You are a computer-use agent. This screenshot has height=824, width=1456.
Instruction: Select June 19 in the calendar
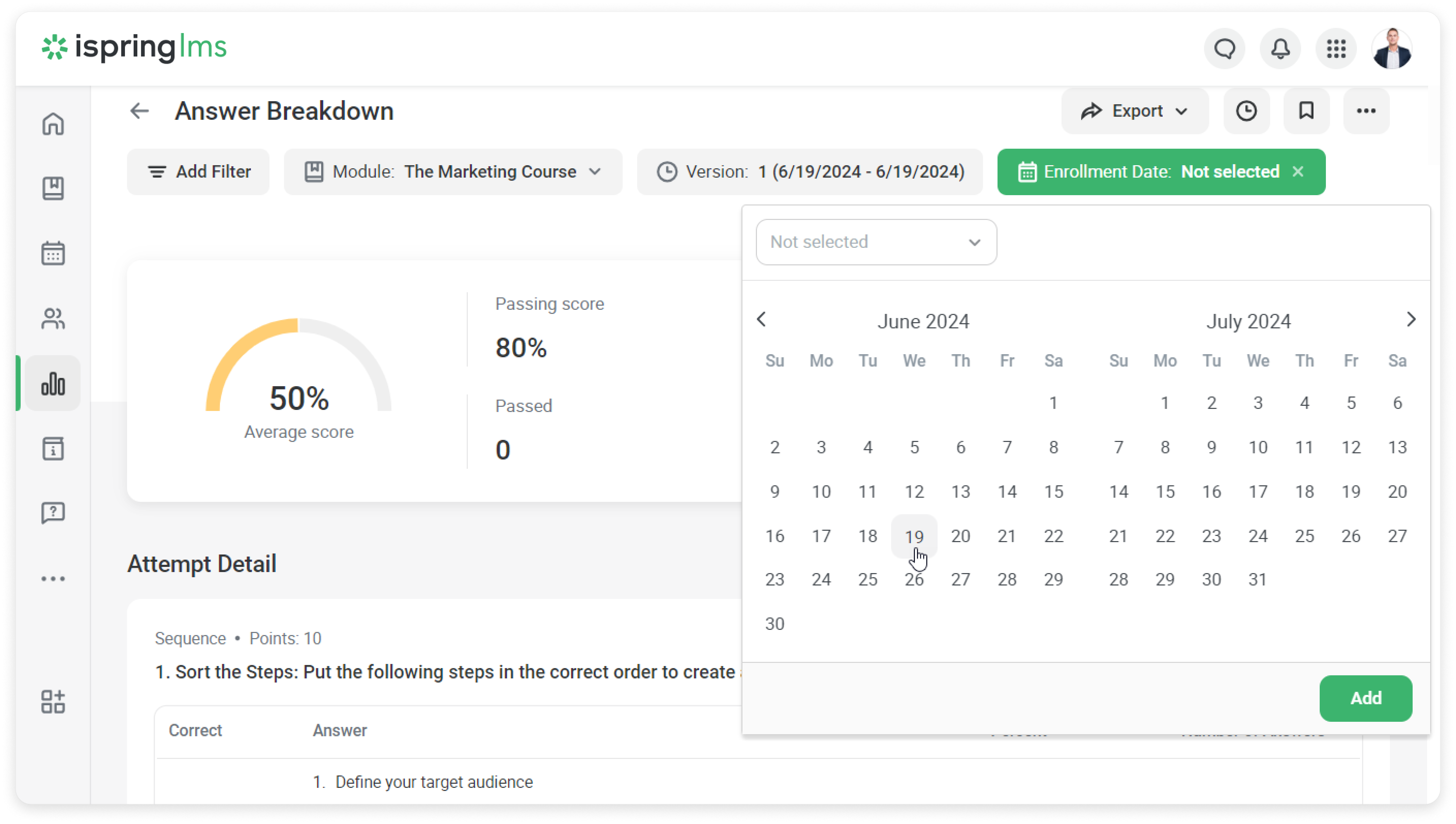tap(914, 536)
